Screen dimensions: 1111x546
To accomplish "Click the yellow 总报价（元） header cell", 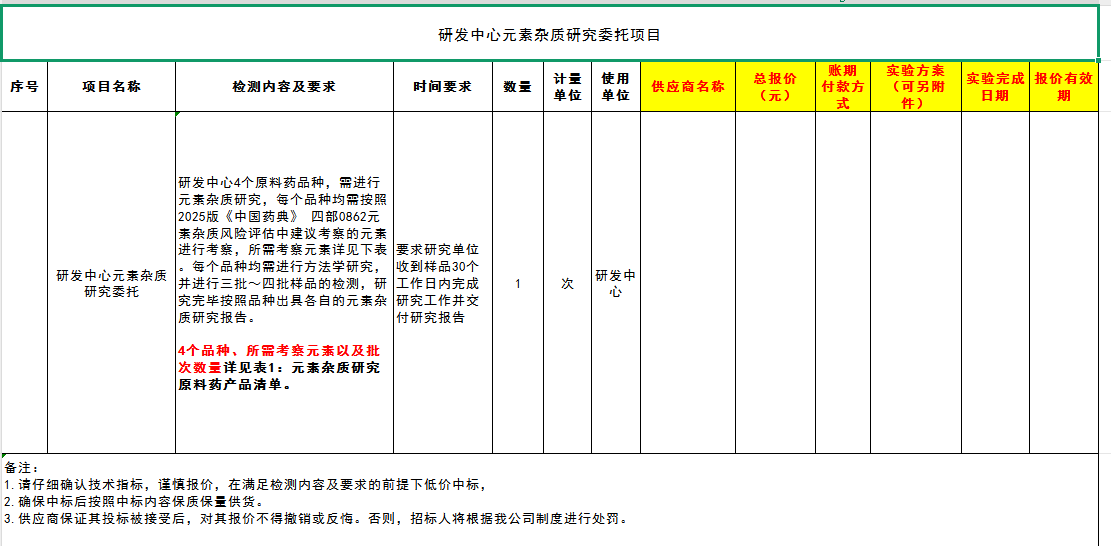I will (775, 87).
